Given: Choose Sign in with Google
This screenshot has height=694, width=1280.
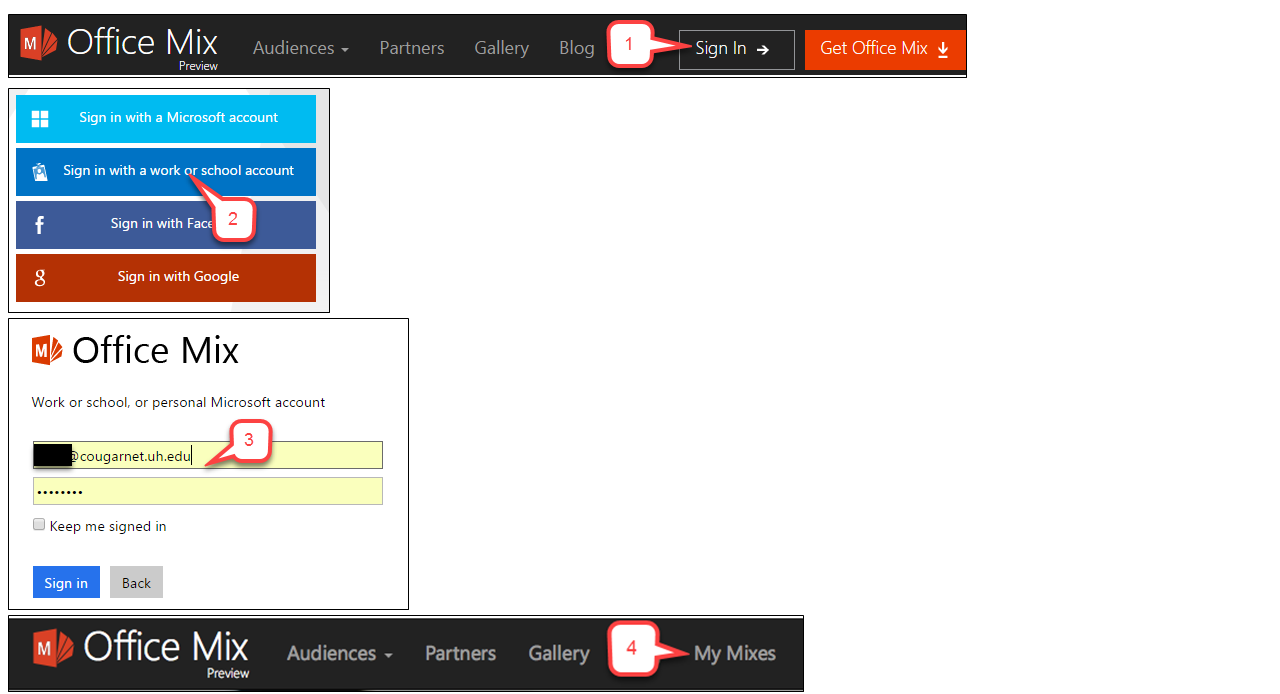Looking at the screenshot, I should pos(166,277).
